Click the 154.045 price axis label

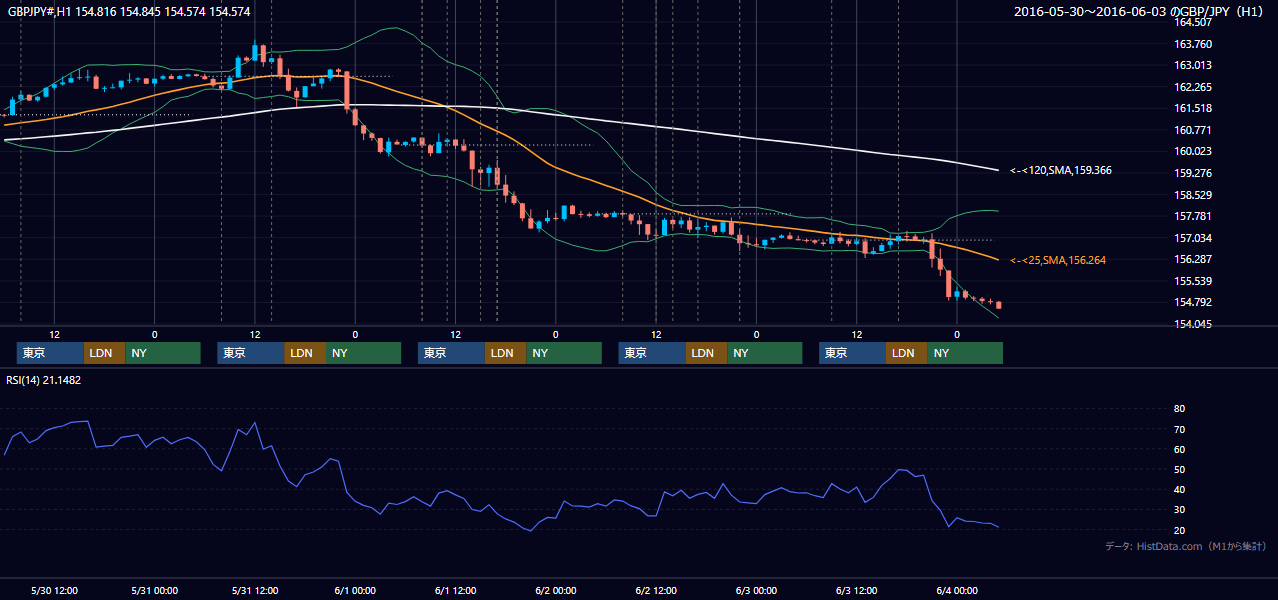point(1192,324)
